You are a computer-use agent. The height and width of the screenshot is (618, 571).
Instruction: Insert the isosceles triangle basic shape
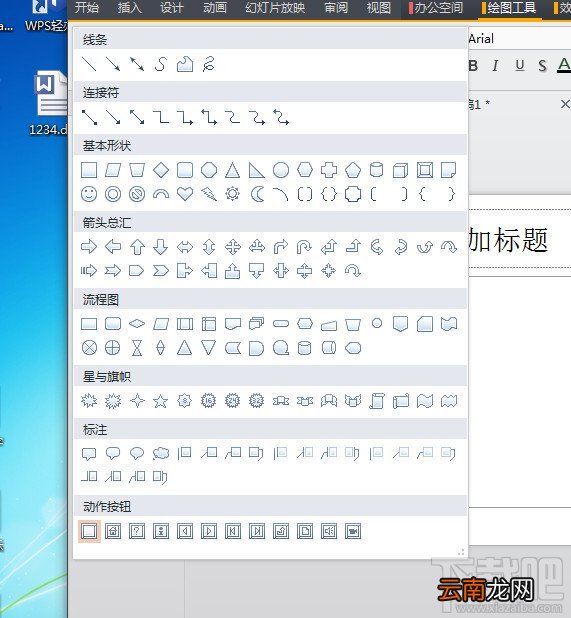232,170
